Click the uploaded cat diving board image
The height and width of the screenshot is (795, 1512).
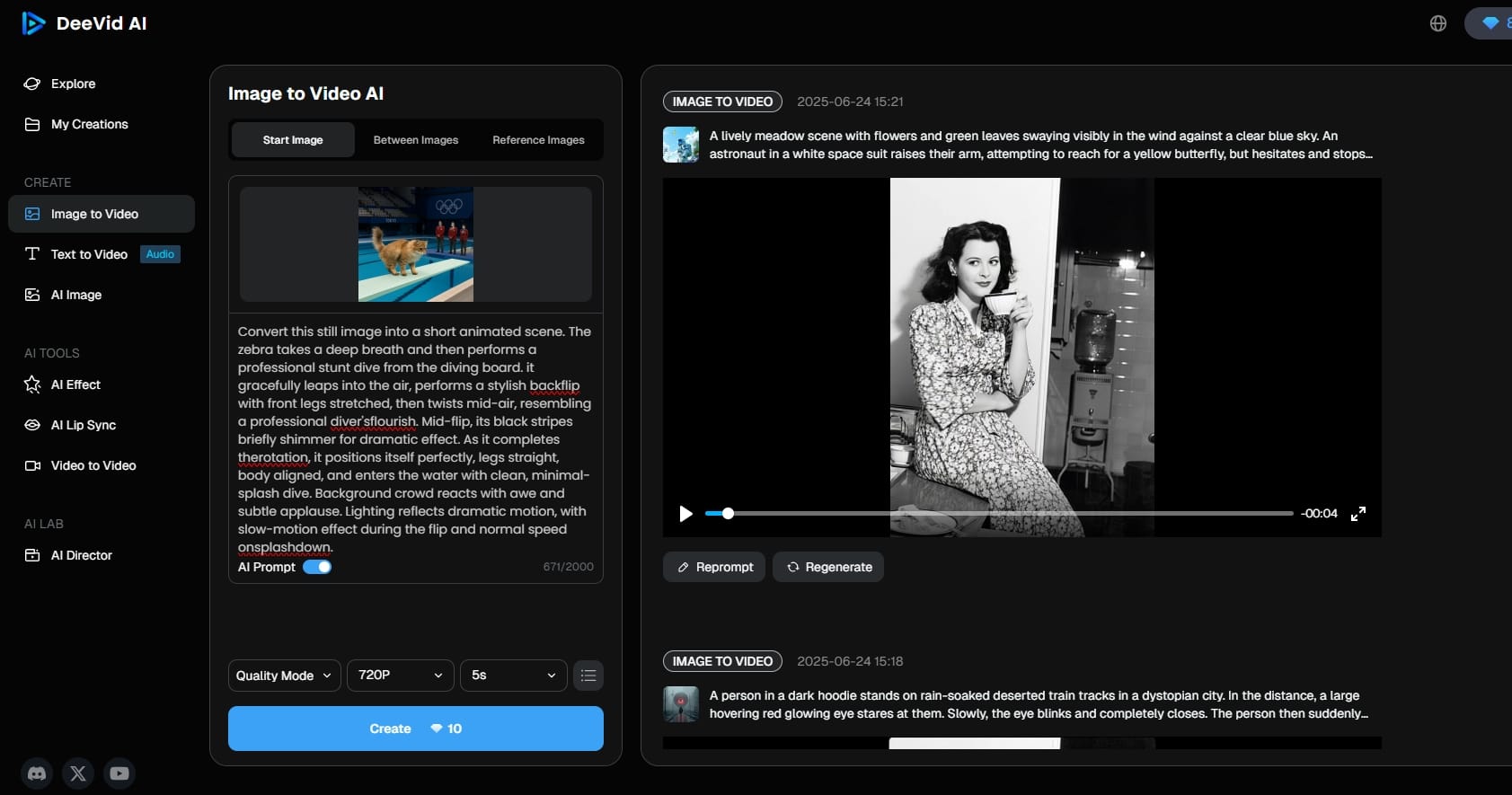point(416,244)
